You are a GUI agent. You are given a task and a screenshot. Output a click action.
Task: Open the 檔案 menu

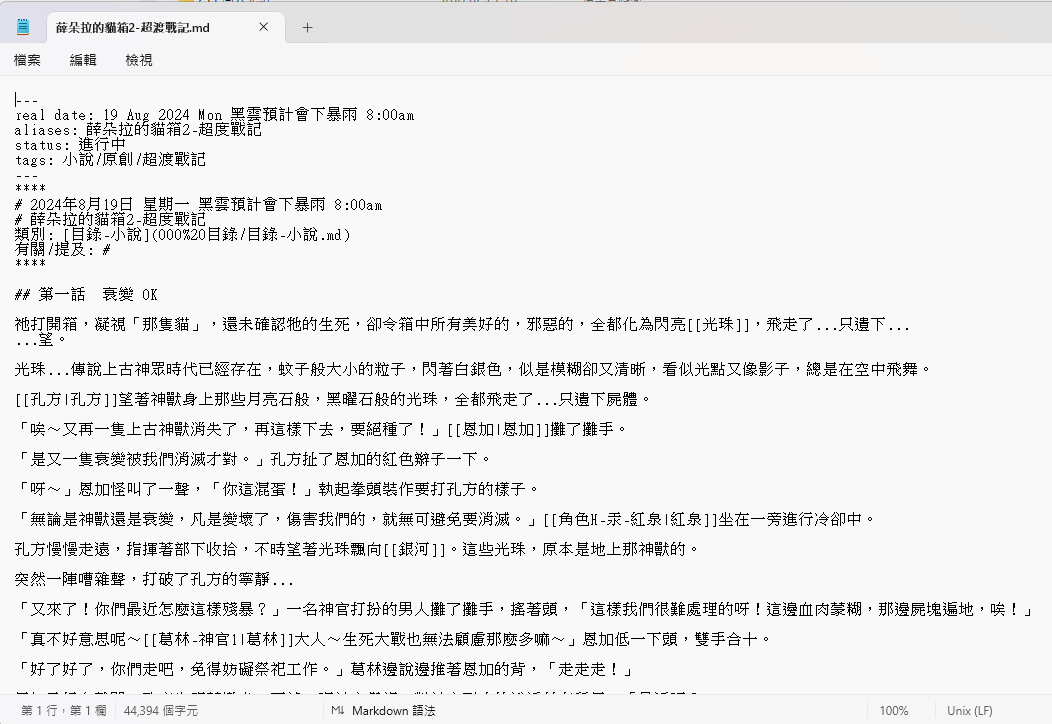(28, 60)
